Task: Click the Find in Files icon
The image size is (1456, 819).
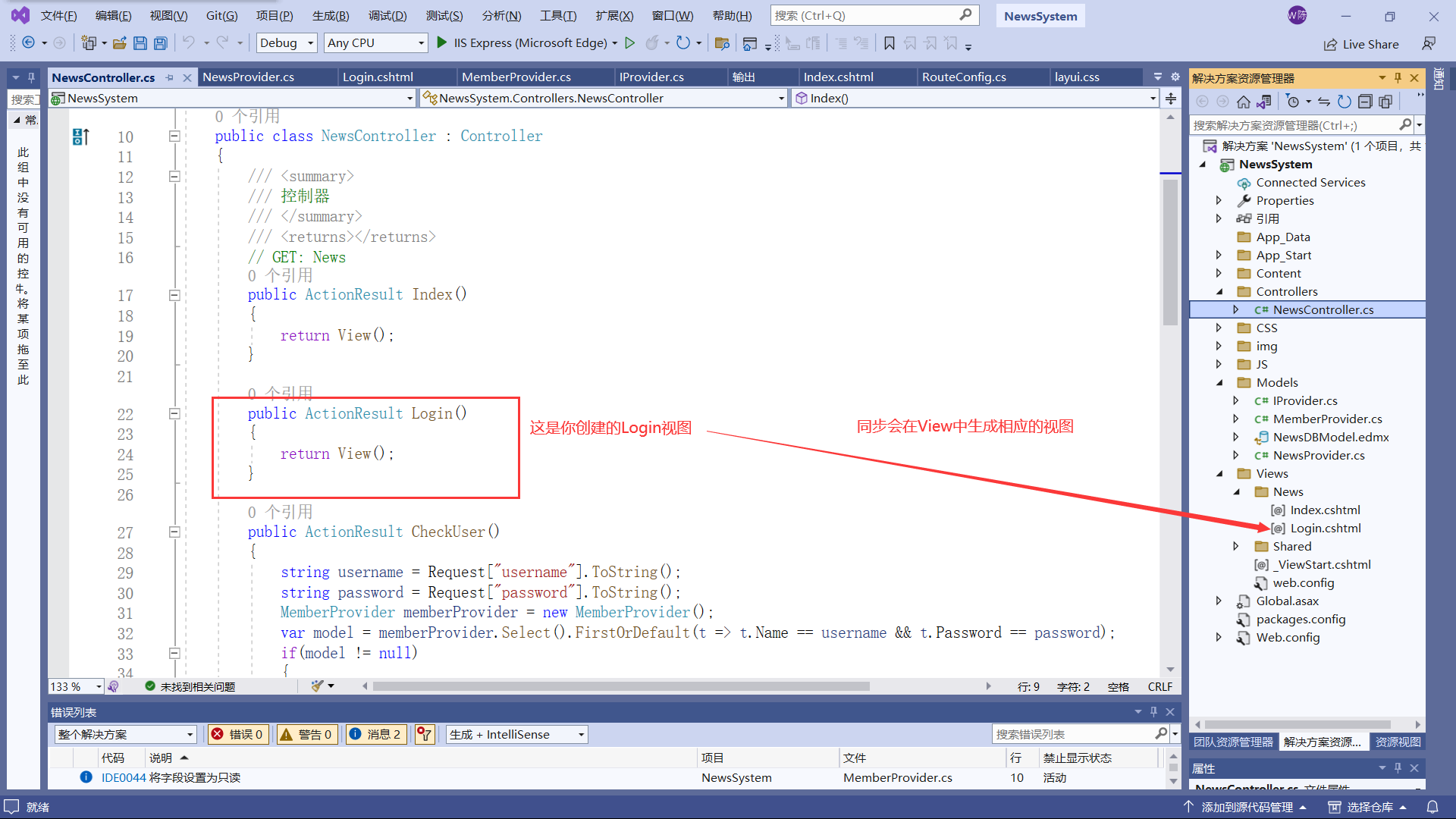Action: 722,43
